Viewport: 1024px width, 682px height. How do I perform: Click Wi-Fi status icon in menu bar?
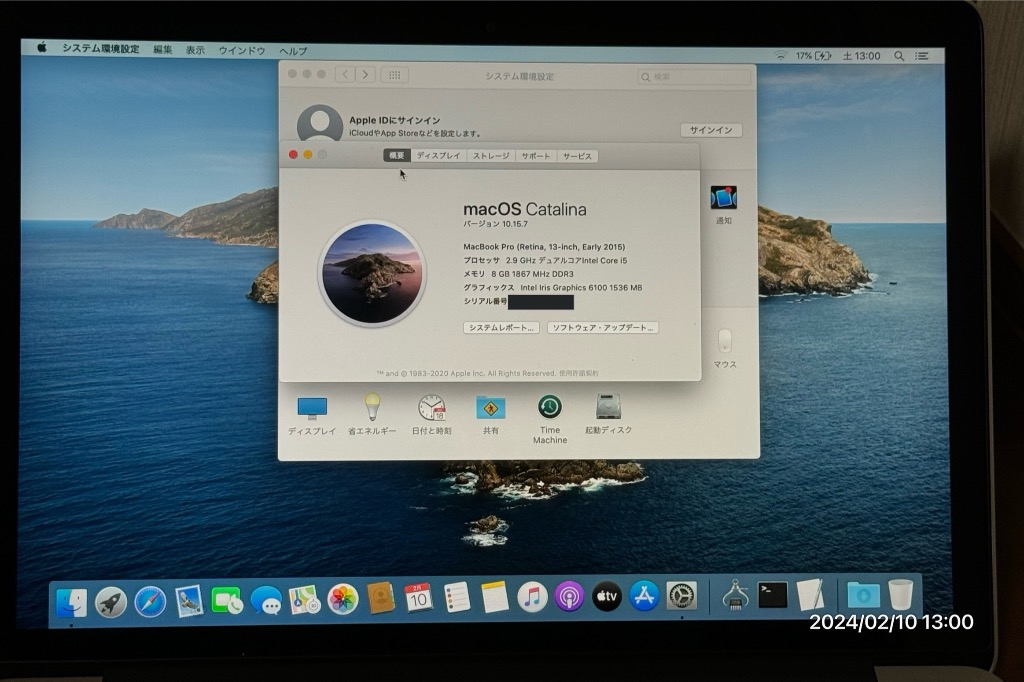pyautogui.click(x=780, y=56)
